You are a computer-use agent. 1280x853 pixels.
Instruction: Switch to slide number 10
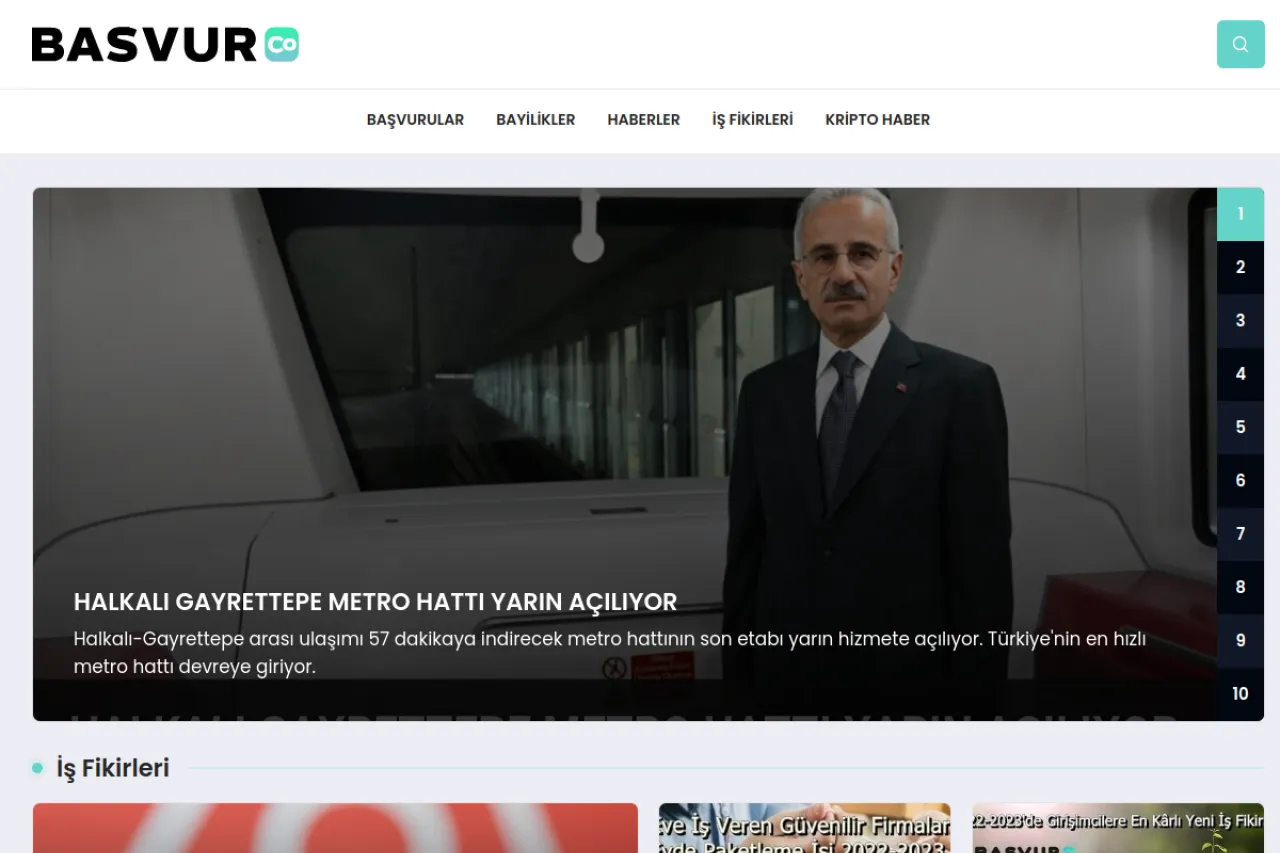click(x=1240, y=694)
